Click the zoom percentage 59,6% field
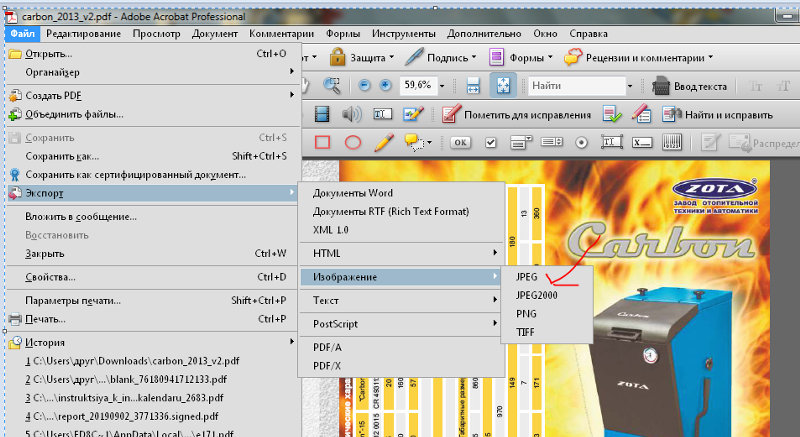800x437 pixels. (x=418, y=86)
